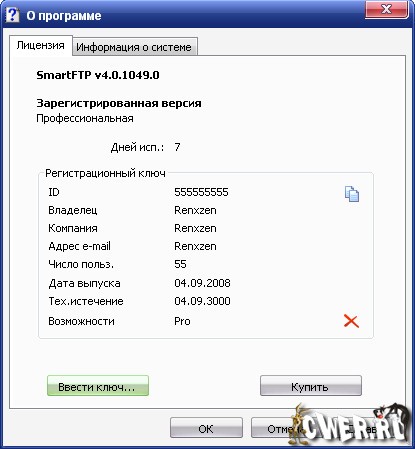The width and height of the screenshot is (415, 449).
Task: Switch to the Лицензия tab
Action: coord(40,45)
